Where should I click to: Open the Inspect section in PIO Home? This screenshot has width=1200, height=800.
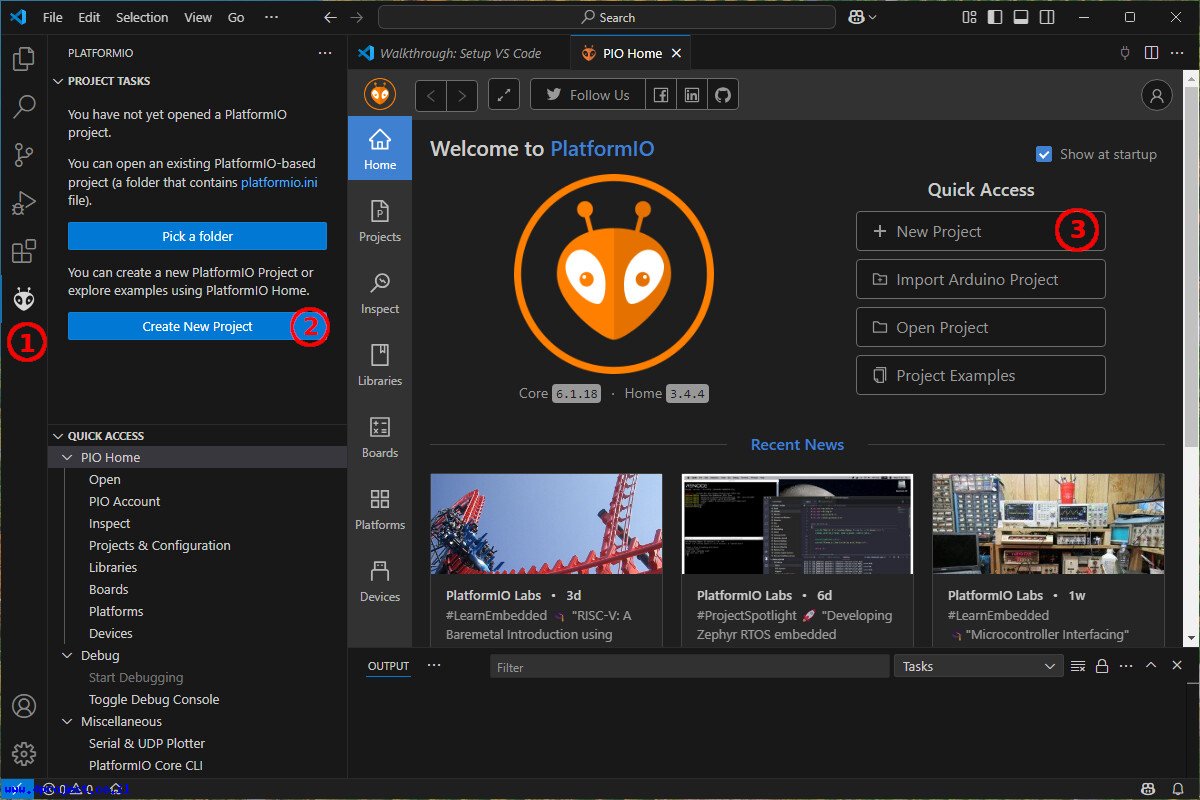380,292
